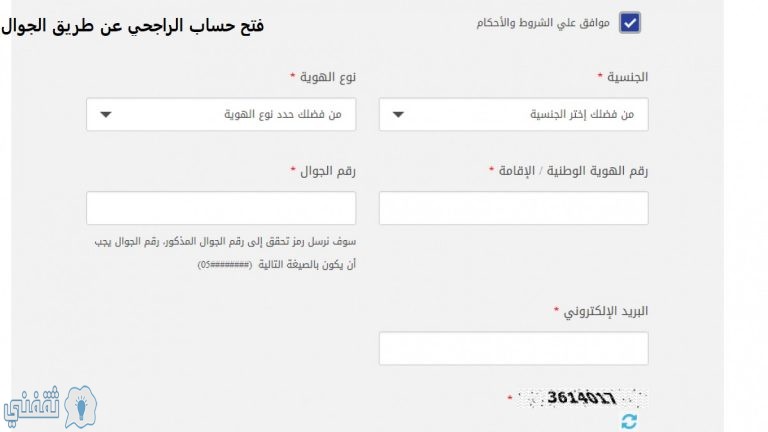Click the terms and conditions label text
768x432 pixels.
[543, 23]
